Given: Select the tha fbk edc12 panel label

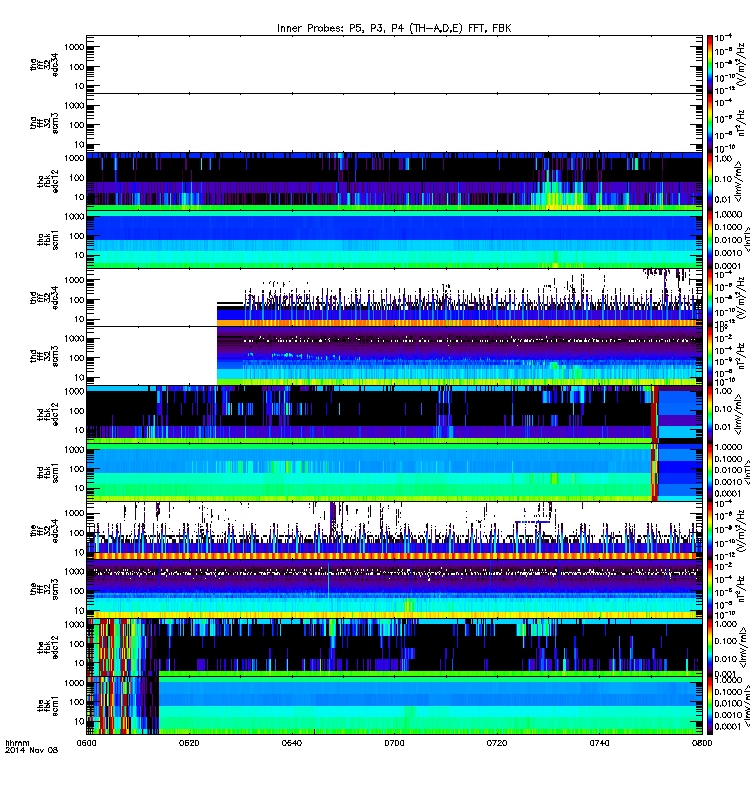Looking at the screenshot, I should point(48,181).
